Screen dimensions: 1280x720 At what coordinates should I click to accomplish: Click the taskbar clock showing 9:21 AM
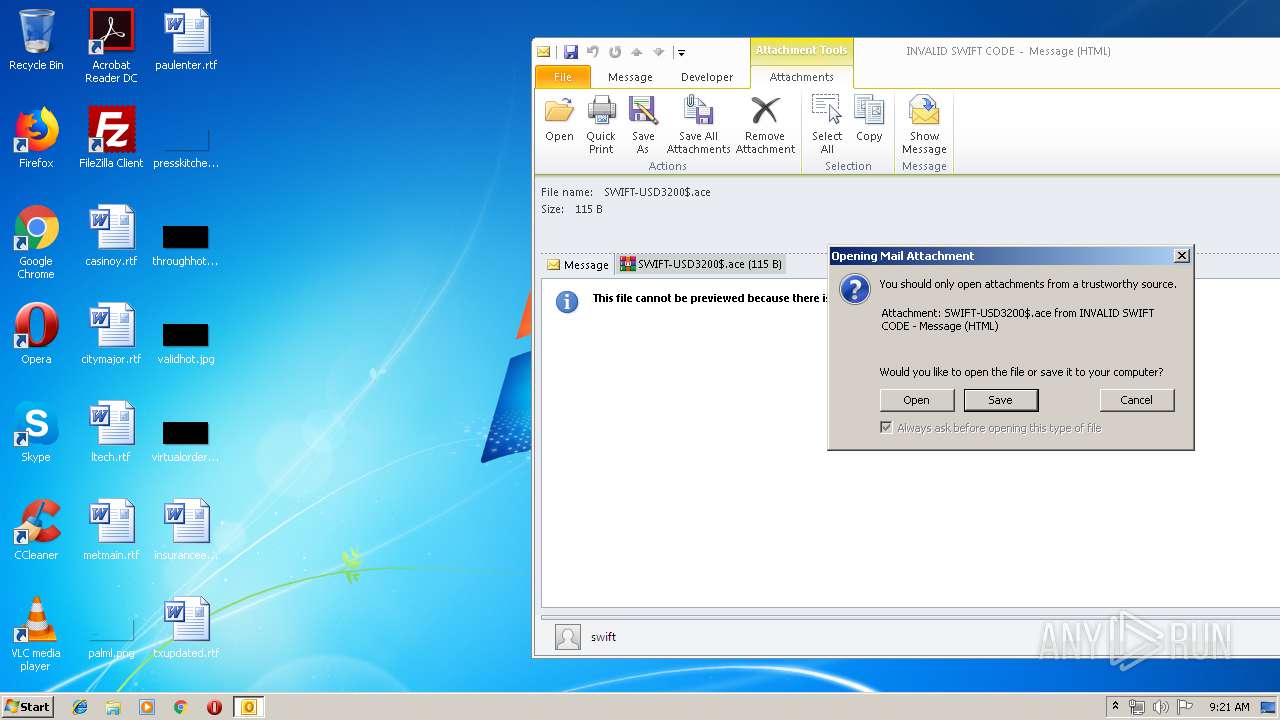click(x=1229, y=707)
